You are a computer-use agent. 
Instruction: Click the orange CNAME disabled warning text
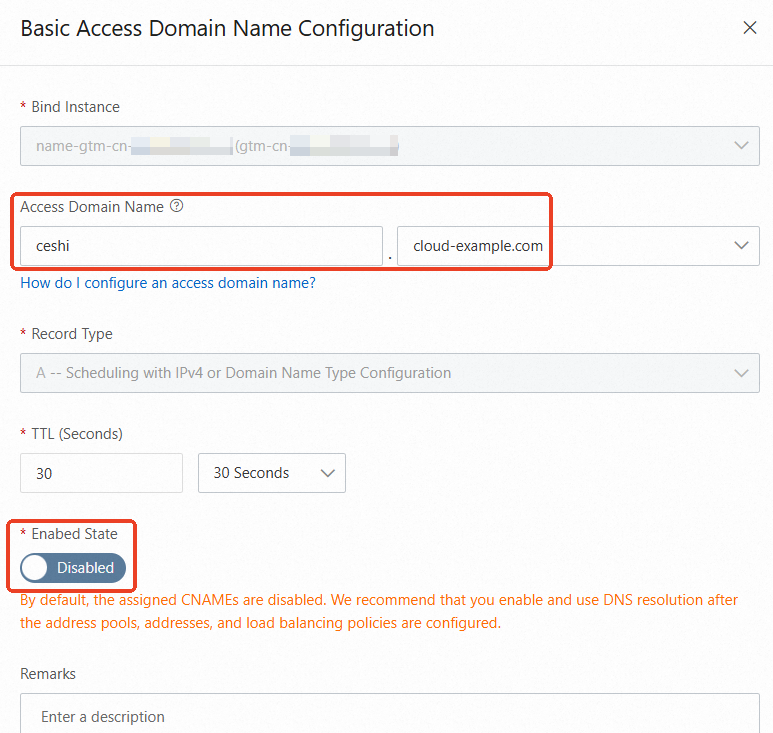pyautogui.click(x=379, y=611)
